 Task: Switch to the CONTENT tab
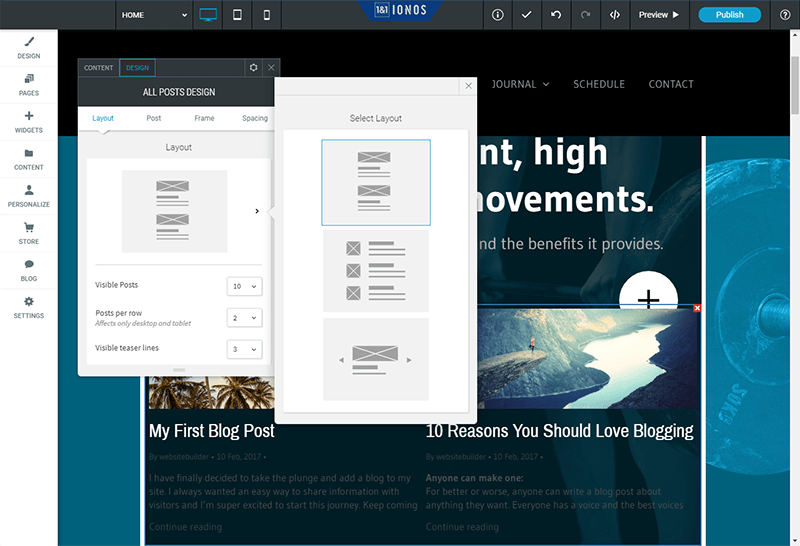coord(98,67)
